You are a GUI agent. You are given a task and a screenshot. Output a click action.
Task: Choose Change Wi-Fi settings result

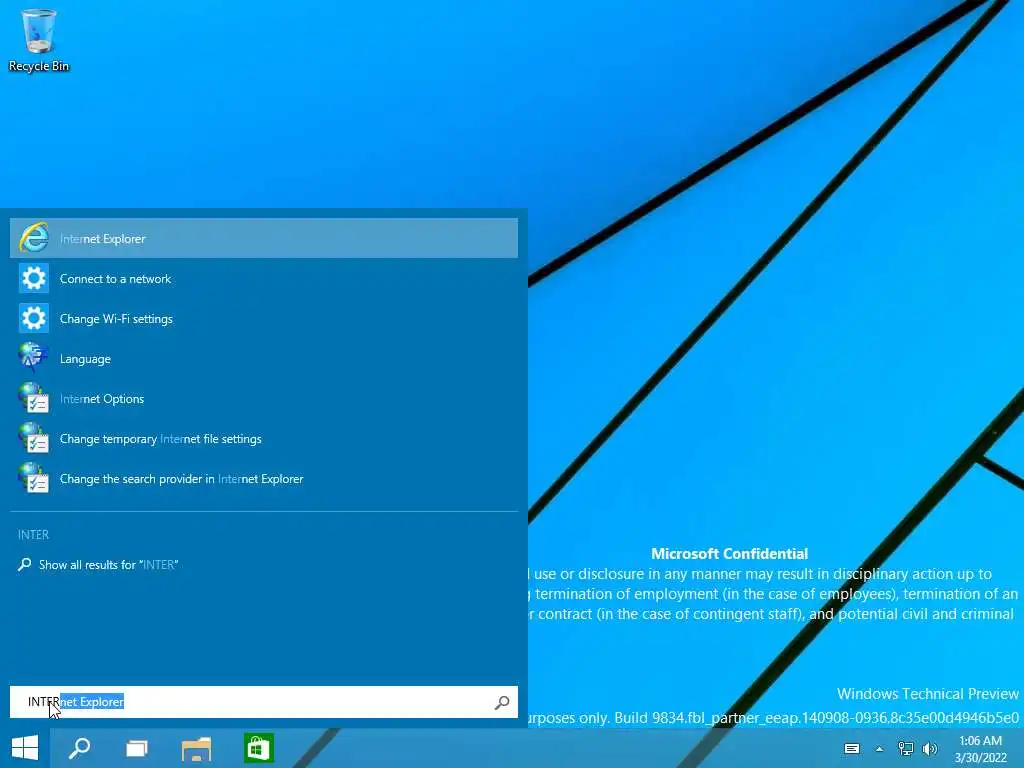[x=264, y=318]
